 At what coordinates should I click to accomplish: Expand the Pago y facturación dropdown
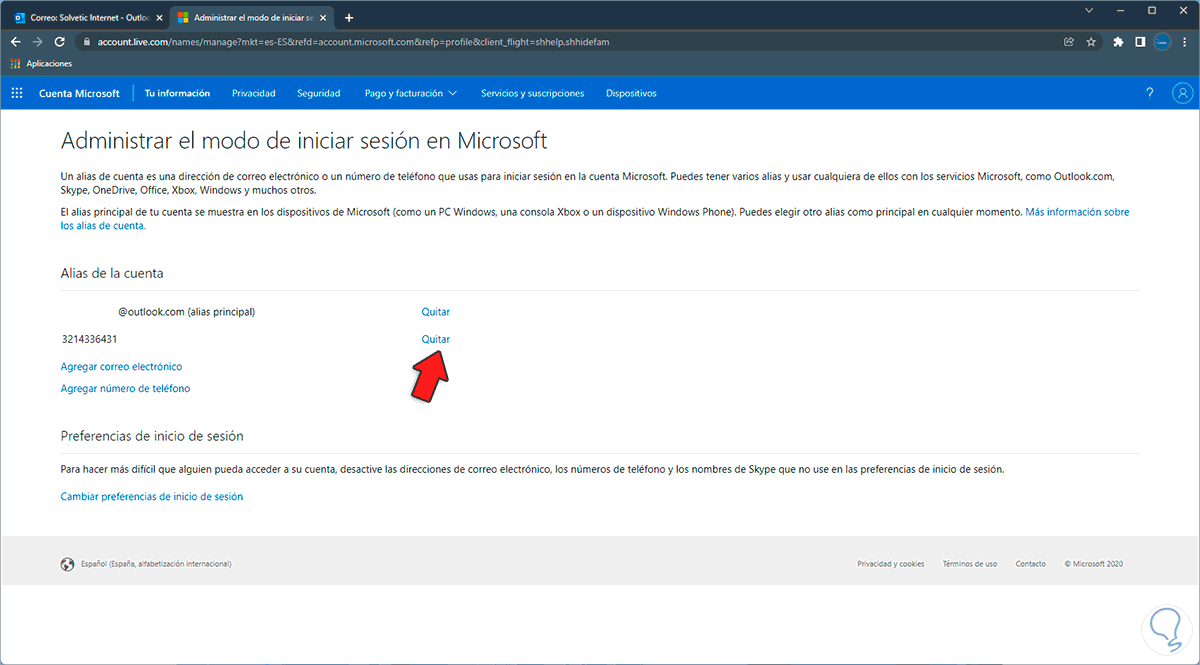[x=411, y=93]
